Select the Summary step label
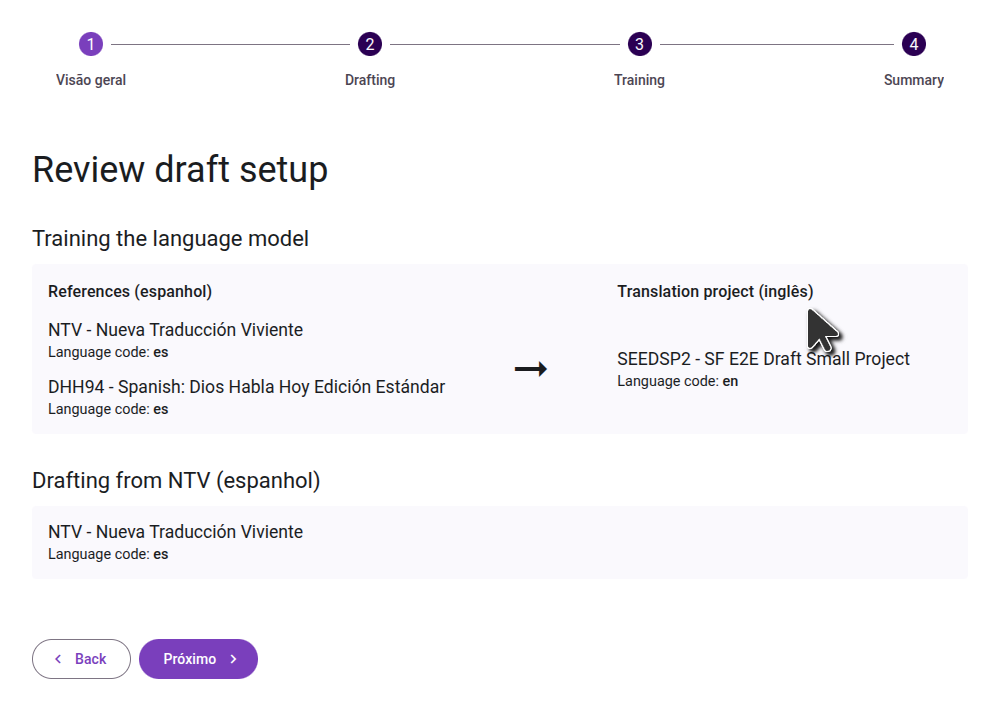This screenshot has height=721, width=1000. [x=913, y=80]
